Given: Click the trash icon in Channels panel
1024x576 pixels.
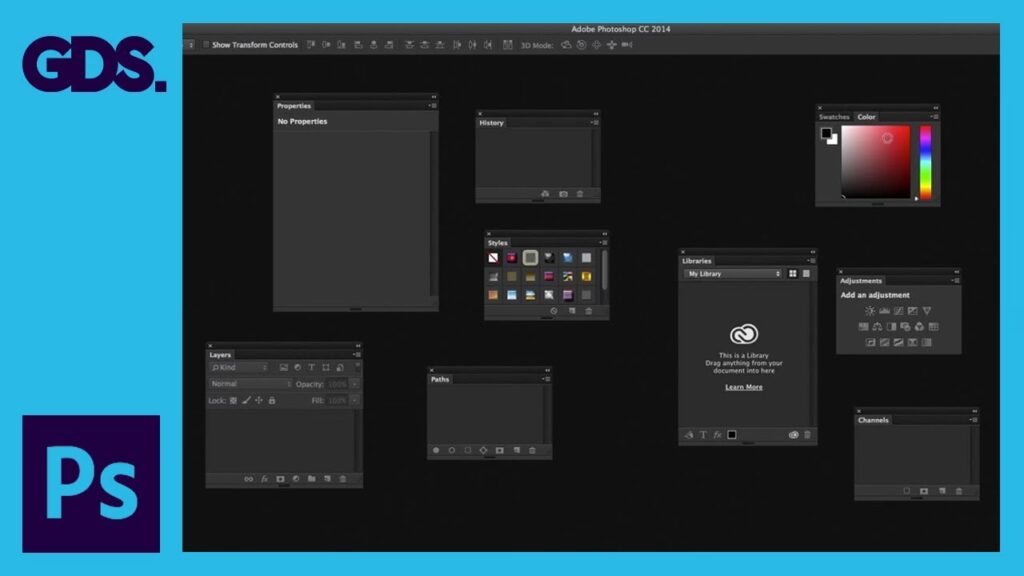Looking at the screenshot, I should point(958,491).
